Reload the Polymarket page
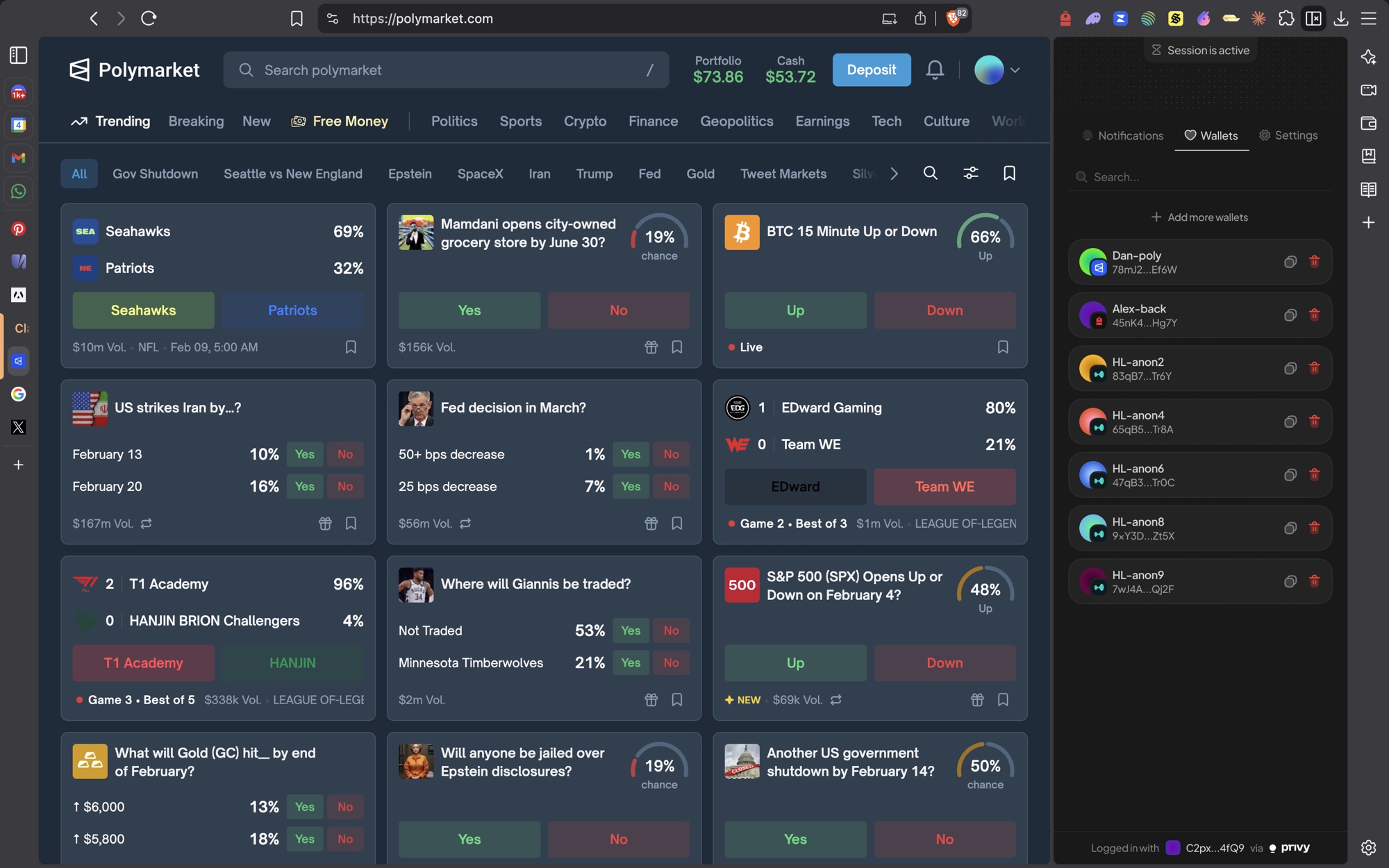The width and height of the screenshot is (1389, 868). point(149,18)
